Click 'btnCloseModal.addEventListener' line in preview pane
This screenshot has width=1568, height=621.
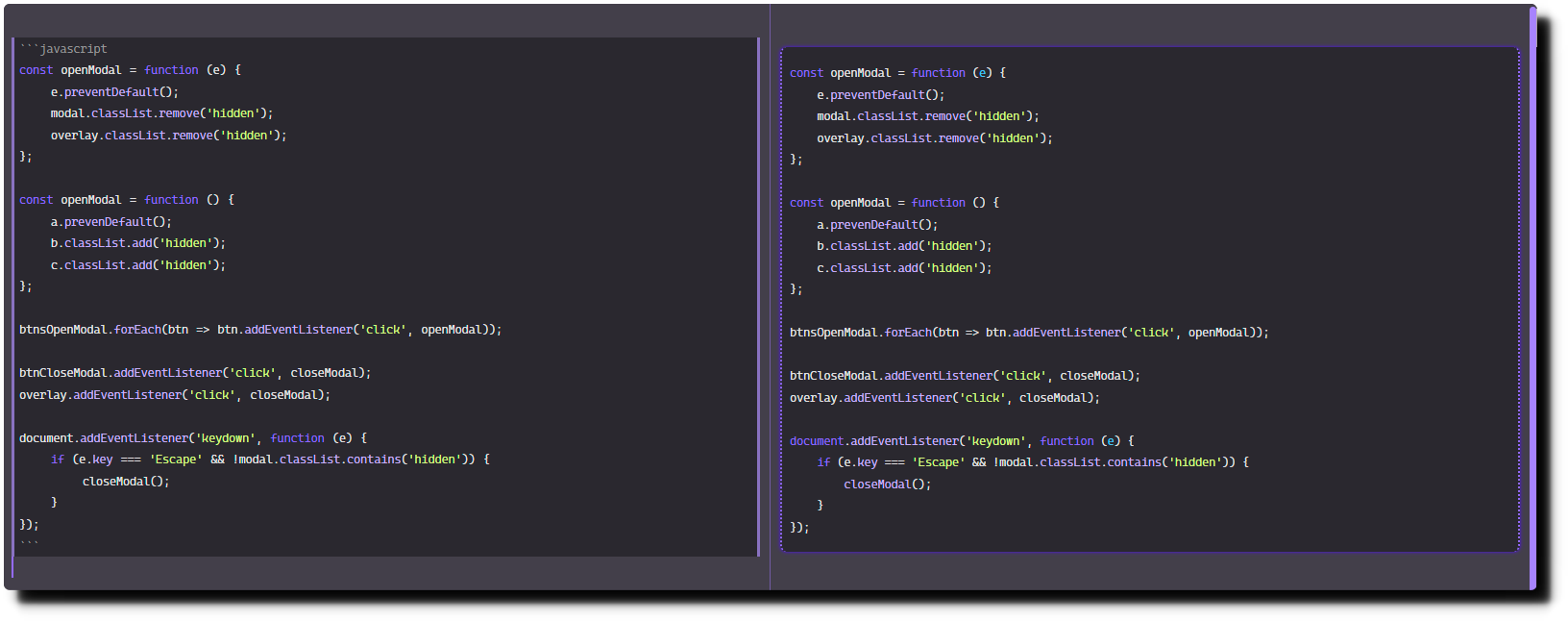(x=965, y=376)
